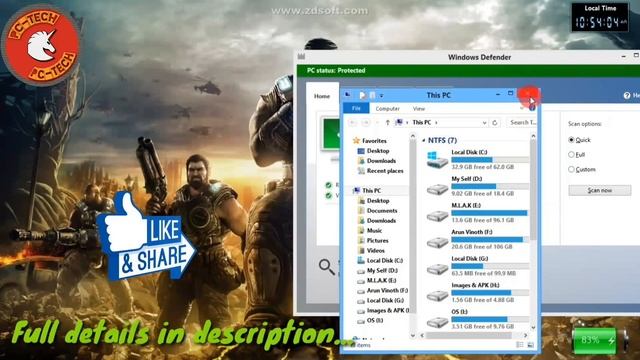This screenshot has height=360, width=640.
Task: Select Desktop under This PC
Action: [378, 201]
